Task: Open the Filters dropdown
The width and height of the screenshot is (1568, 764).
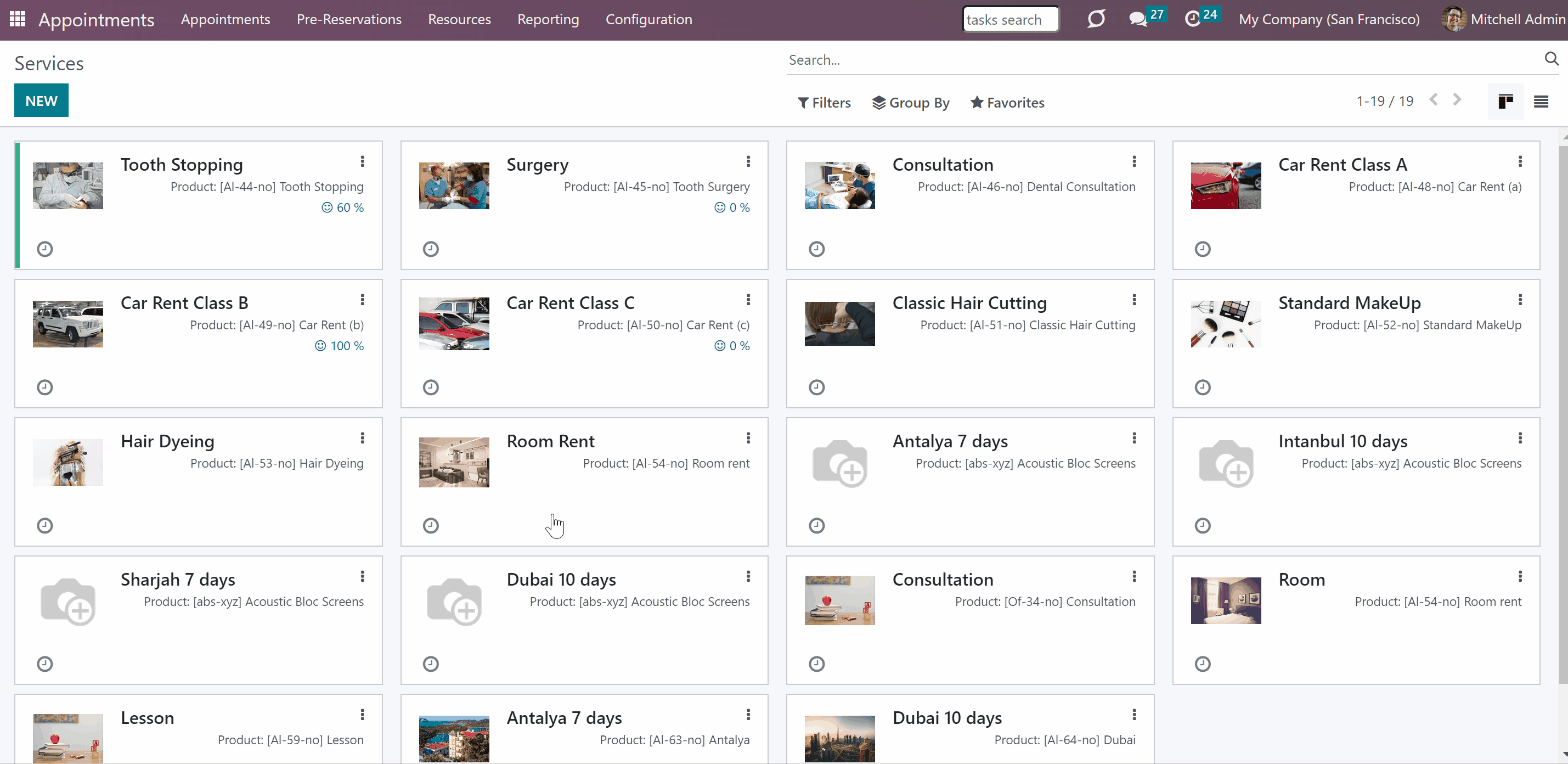Action: coord(824,102)
